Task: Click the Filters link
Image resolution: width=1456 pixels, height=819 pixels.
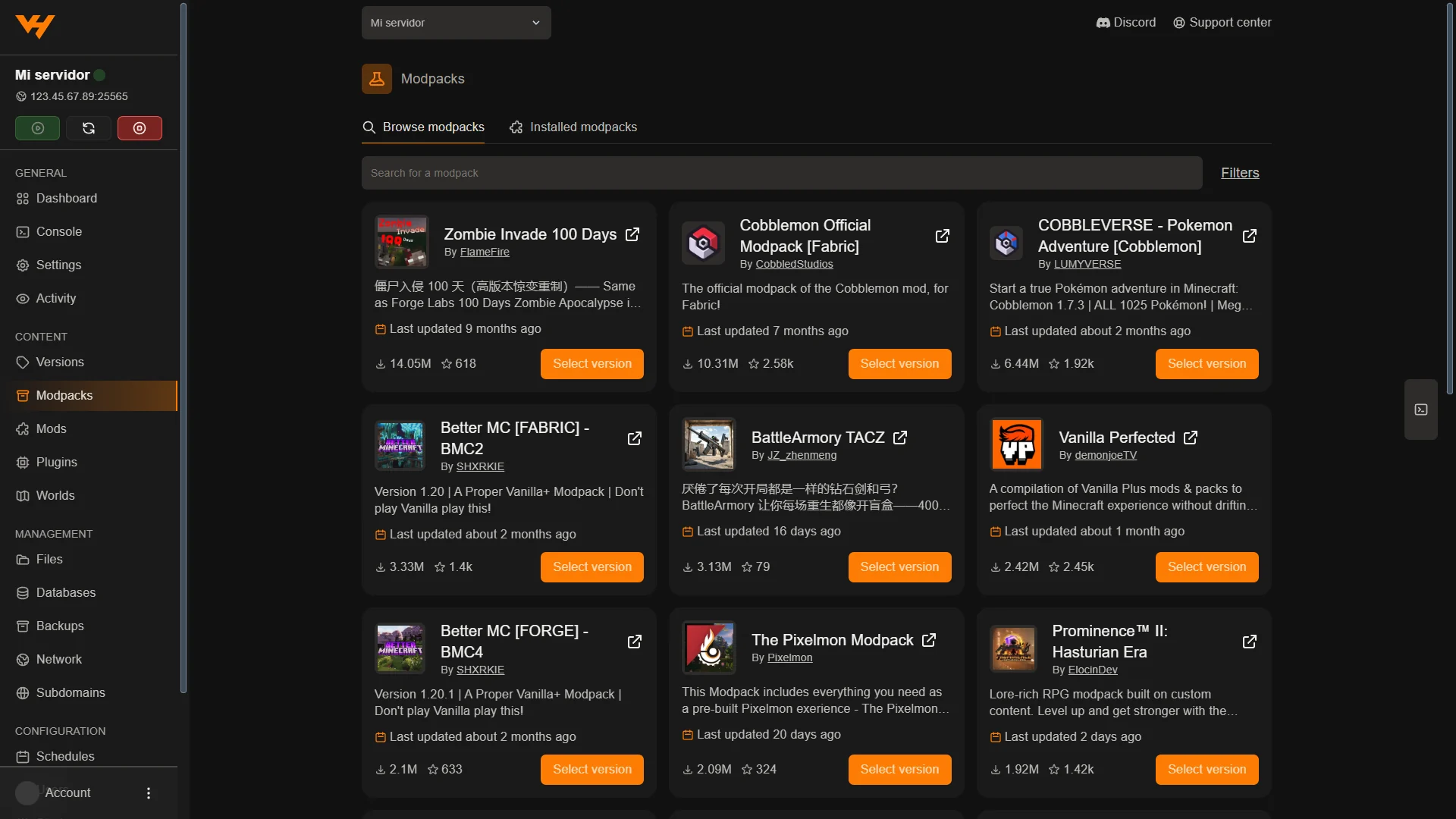Action: 1240,173
